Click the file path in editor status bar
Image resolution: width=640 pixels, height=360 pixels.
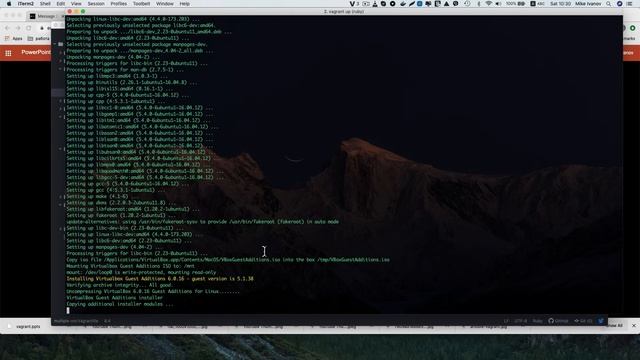[76, 321]
